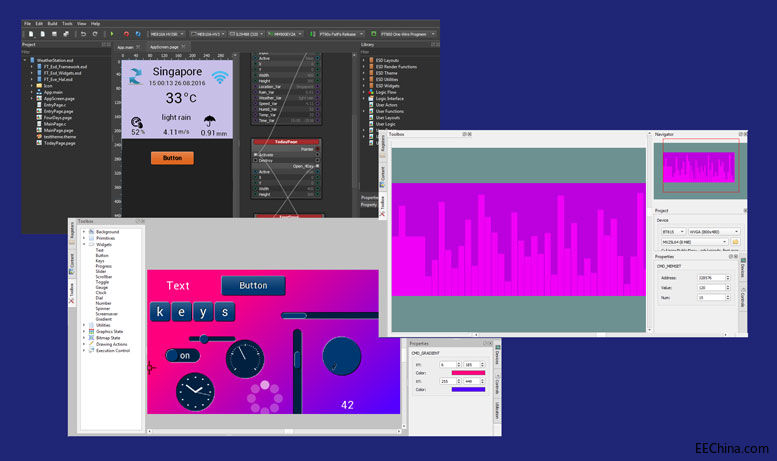777x461 pixels.
Task: Toggle the 'on' switch widget
Action: pyautogui.click(x=183, y=355)
